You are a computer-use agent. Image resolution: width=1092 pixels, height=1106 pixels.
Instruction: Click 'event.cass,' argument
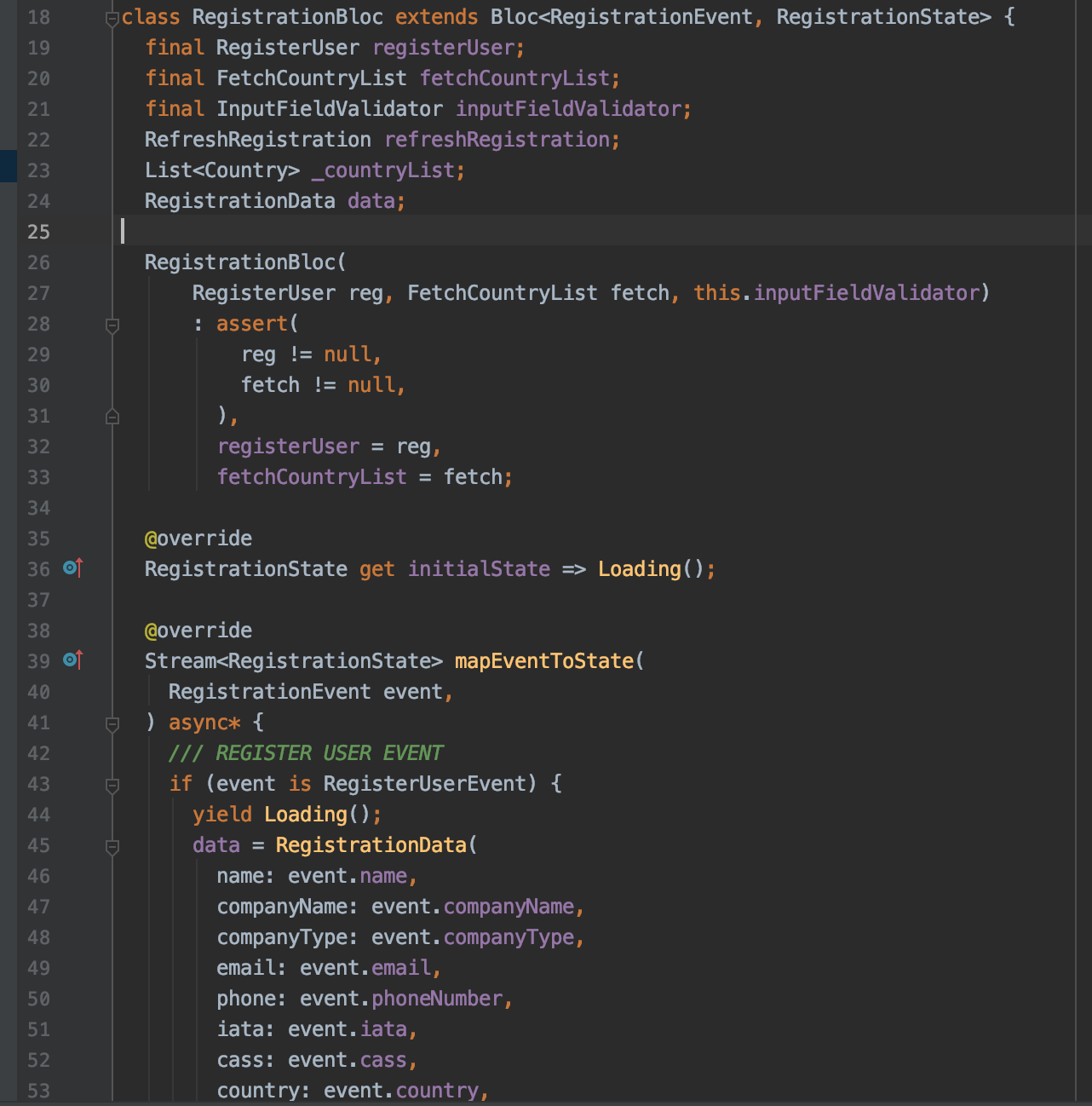click(x=353, y=1060)
